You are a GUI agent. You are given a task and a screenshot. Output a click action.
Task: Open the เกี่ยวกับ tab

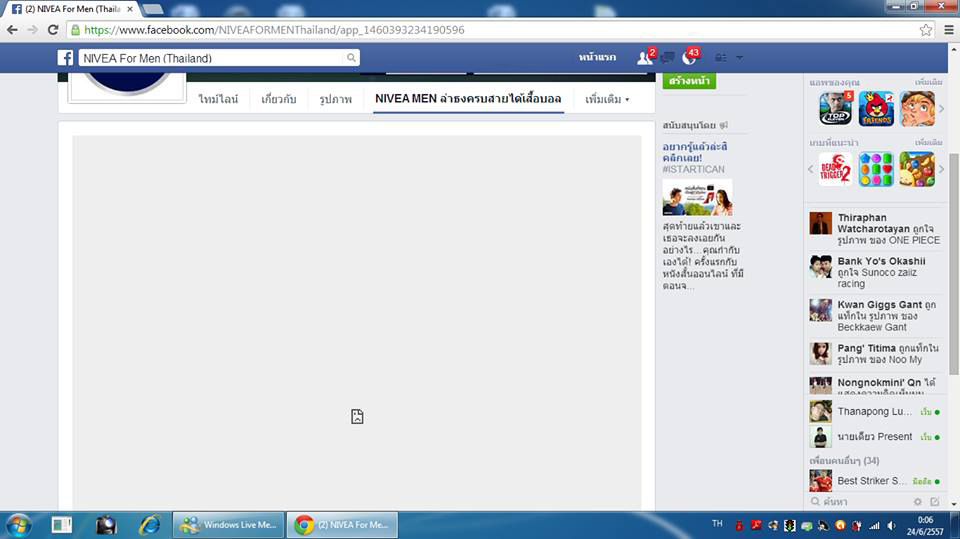279,99
